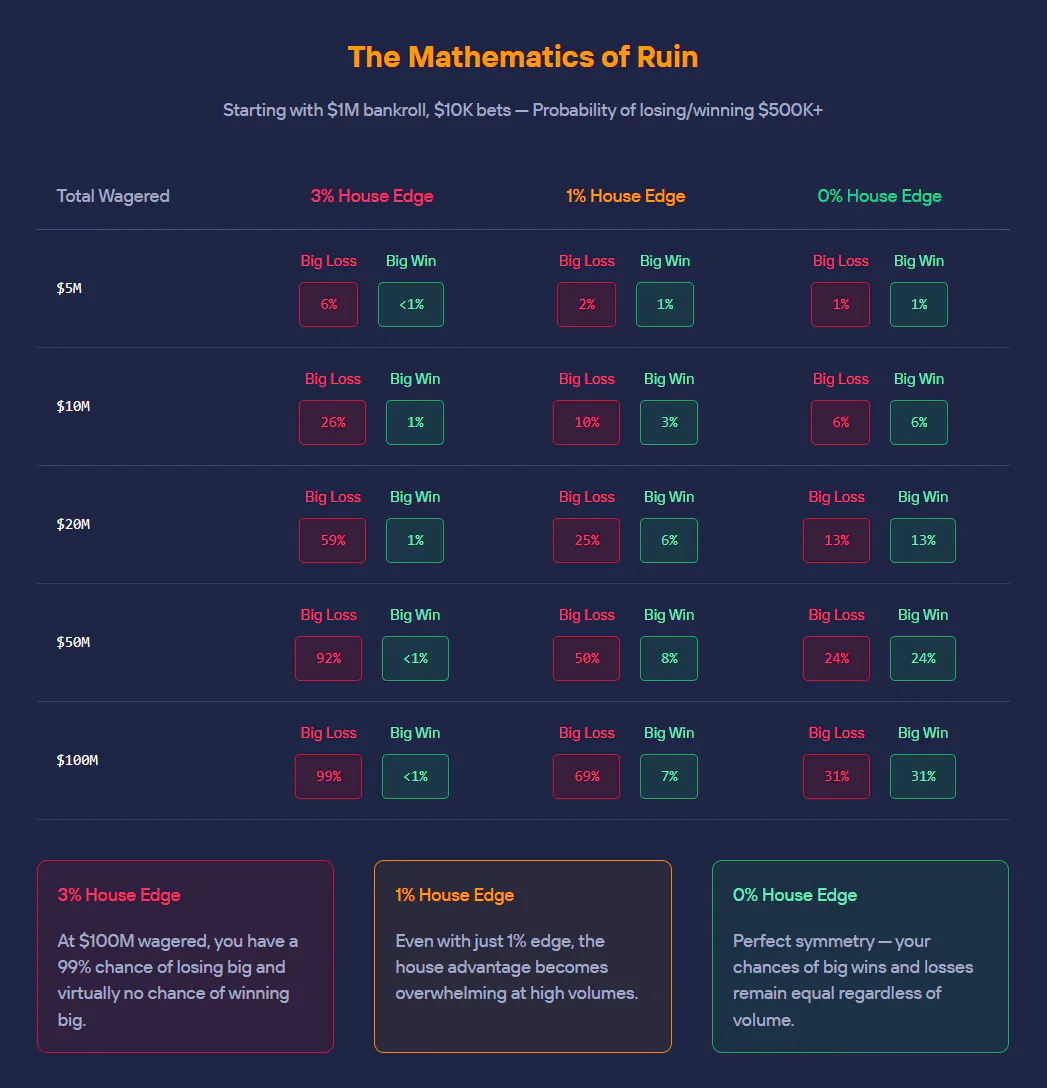Click the 26% Big Loss value

[x=332, y=423]
